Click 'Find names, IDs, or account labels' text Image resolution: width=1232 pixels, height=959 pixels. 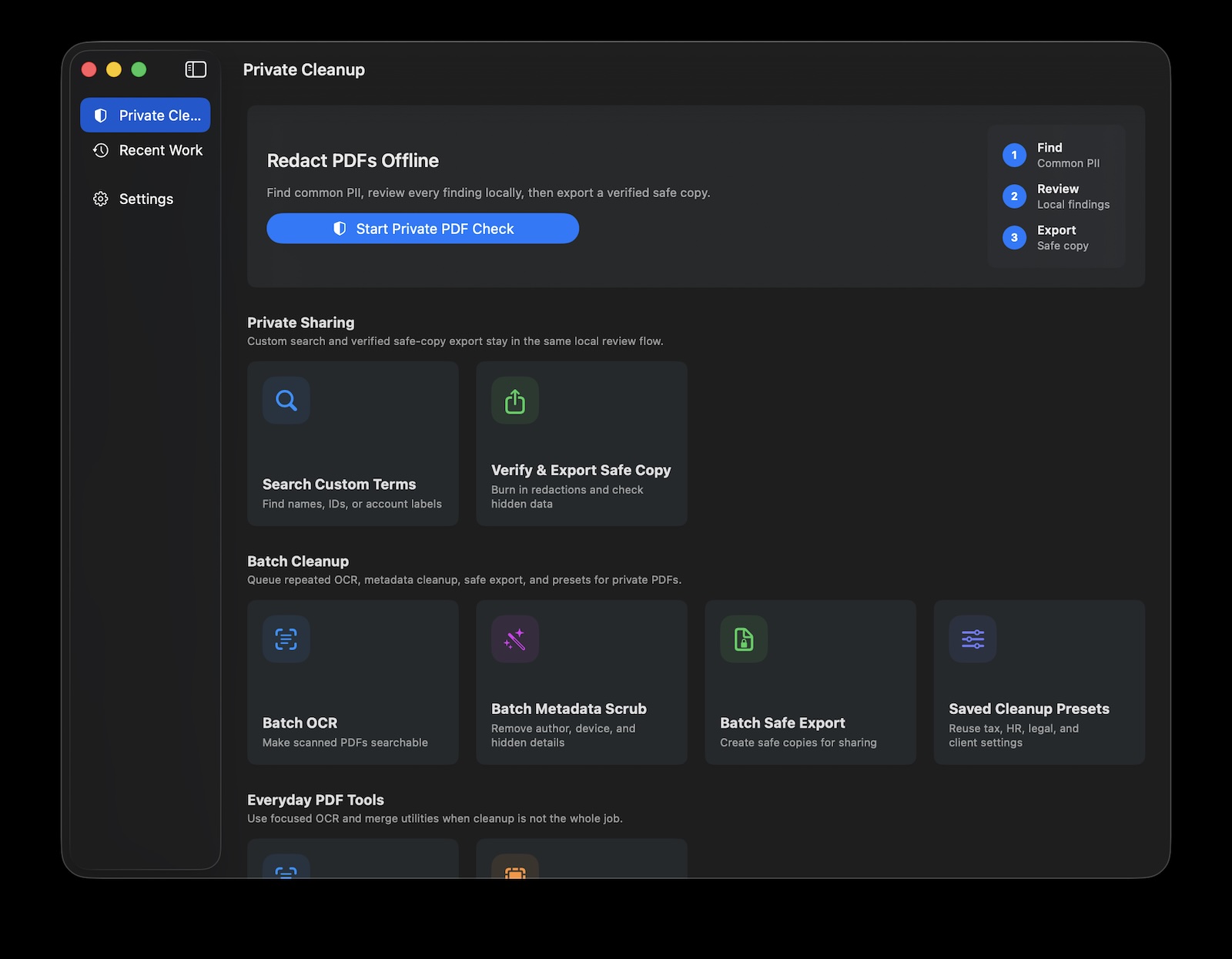pos(352,504)
